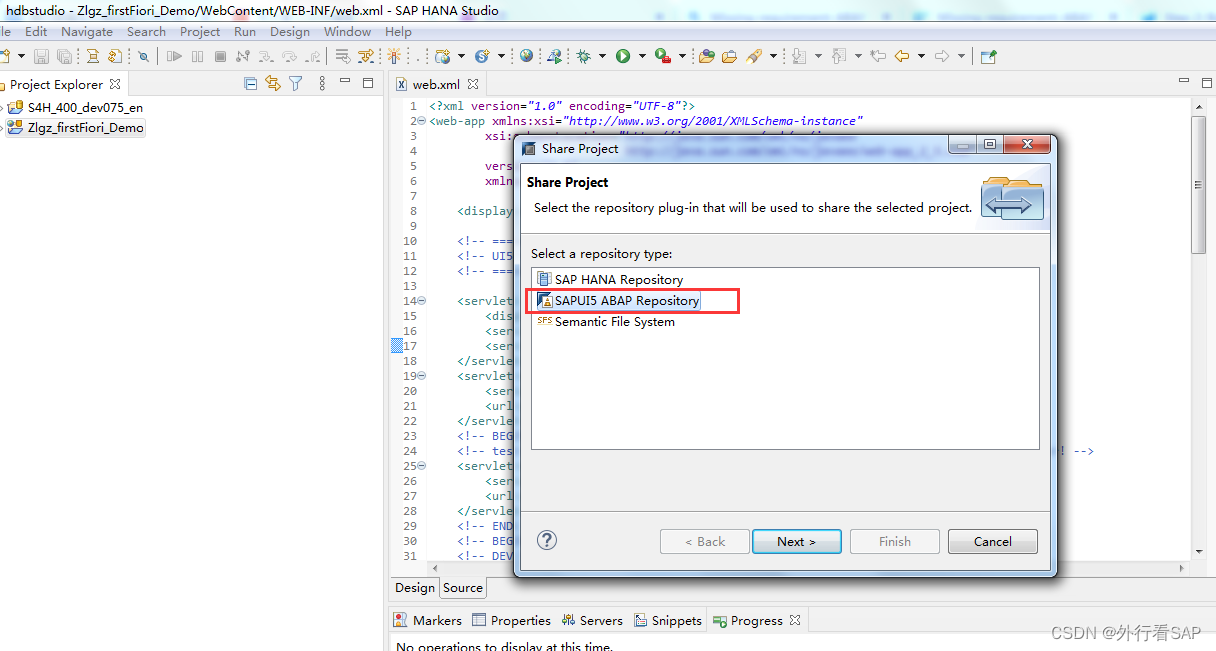The width and height of the screenshot is (1216, 651).
Task: Click the Back button in dialog
Action: tap(705, 542)
